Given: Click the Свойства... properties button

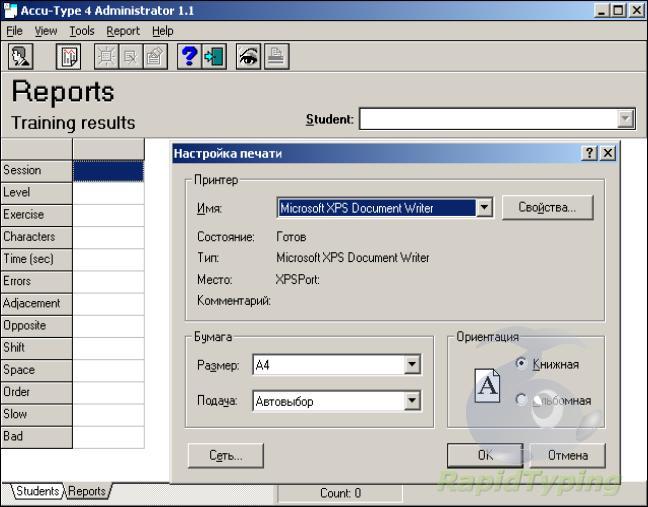Looking at the screenshot, I should click(547, 207).
